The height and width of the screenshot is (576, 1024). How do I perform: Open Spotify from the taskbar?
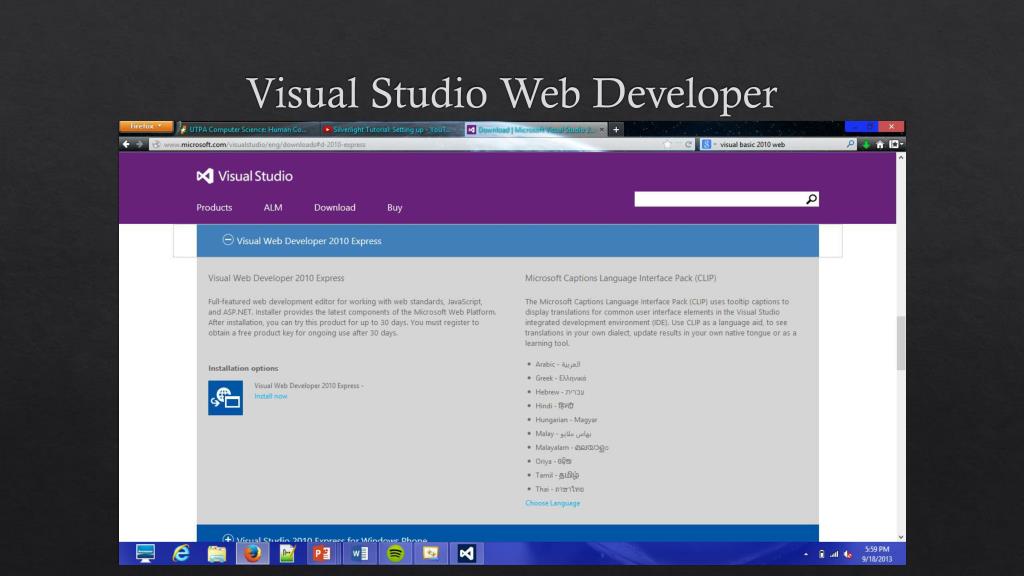coord(395,553)
